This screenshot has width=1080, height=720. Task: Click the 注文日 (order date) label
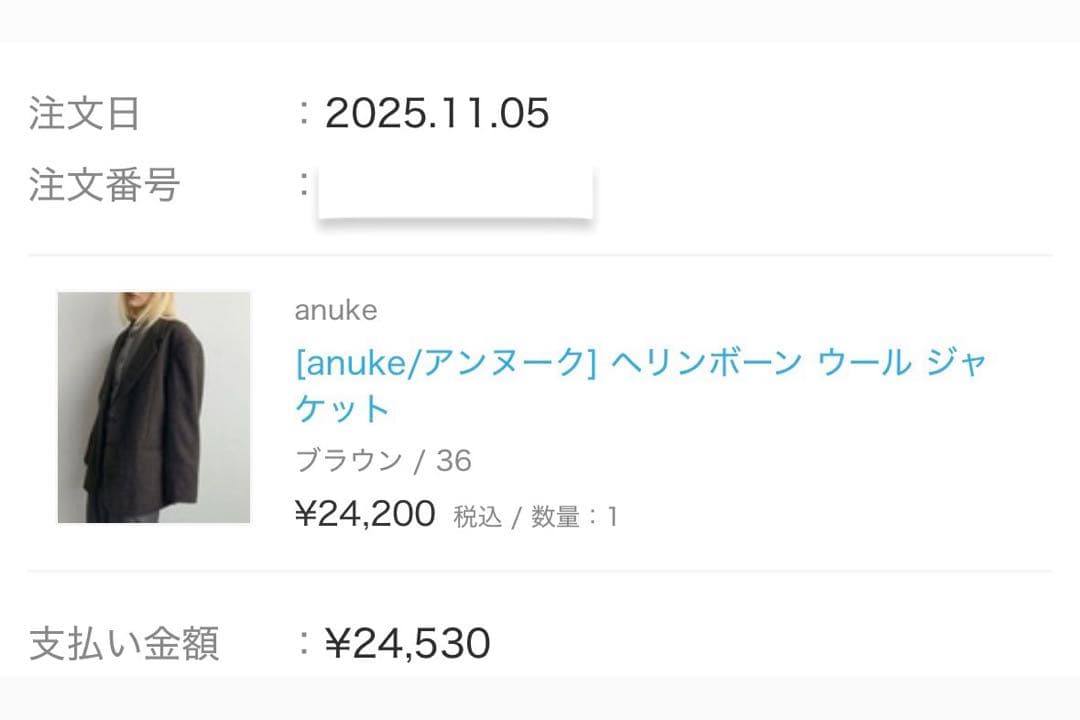coord(85,114)
